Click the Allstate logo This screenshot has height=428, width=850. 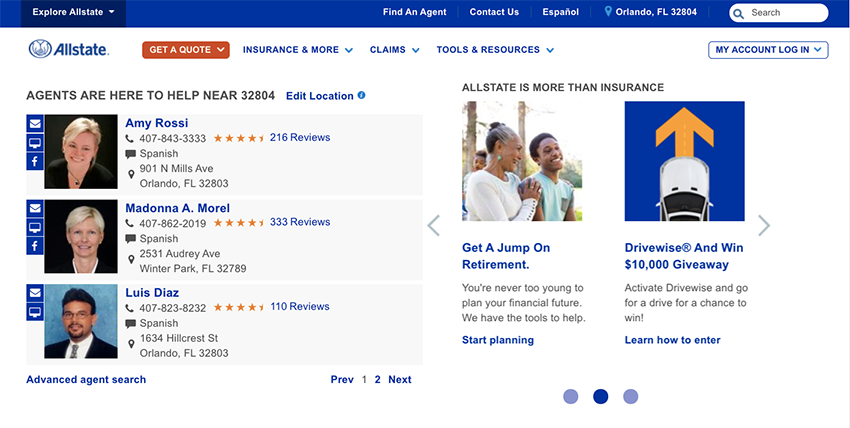pyautogui.click(x=69, y=49)
